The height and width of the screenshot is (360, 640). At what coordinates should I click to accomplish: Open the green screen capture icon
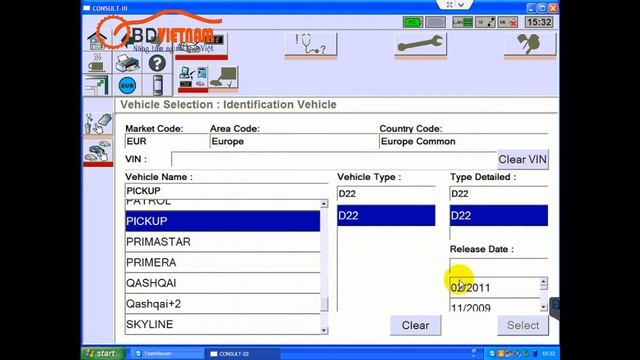[97, 85]
